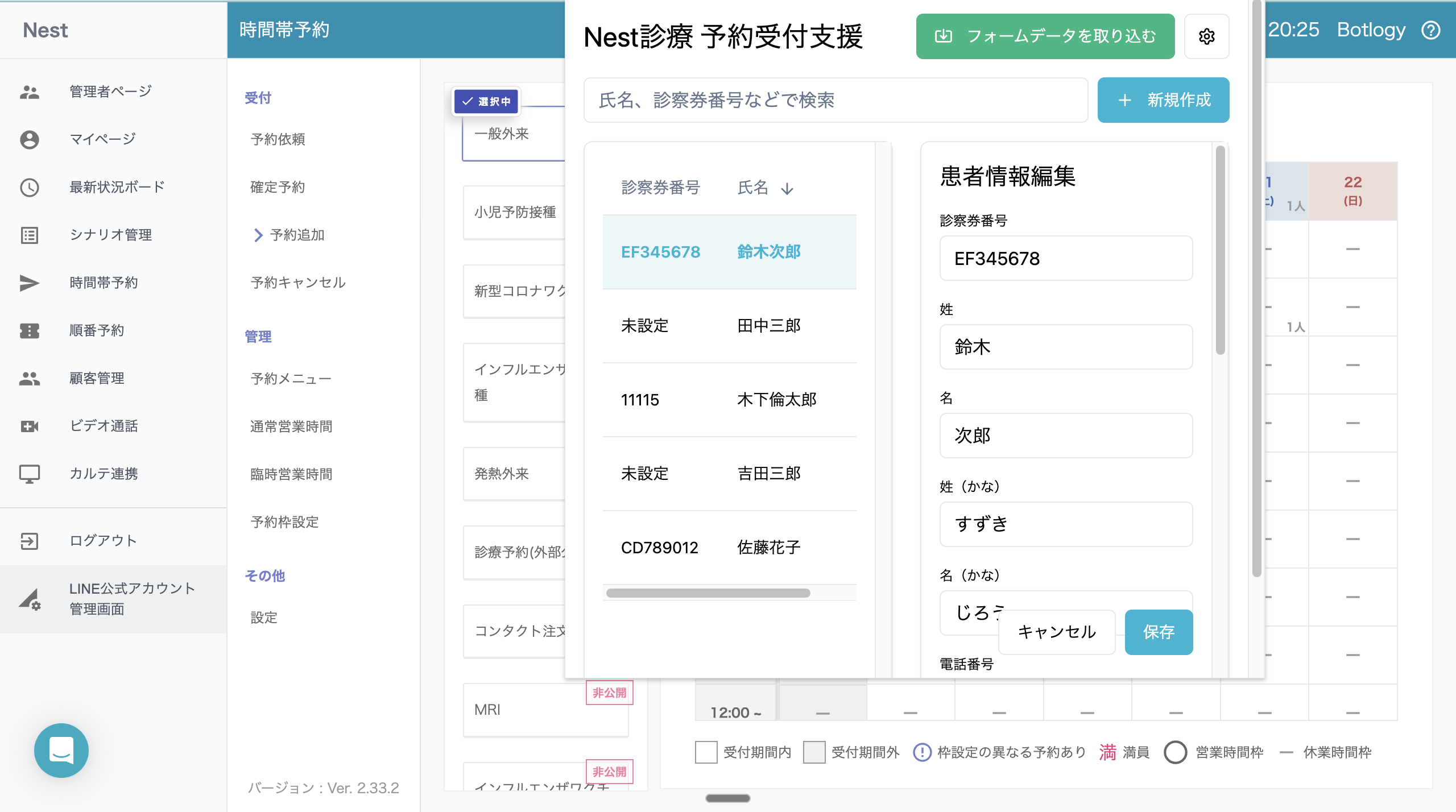Click the help question mark icon
The width and height of the screenshot is (1456, 812).
pyautogui.click(x=1431, y=30)
